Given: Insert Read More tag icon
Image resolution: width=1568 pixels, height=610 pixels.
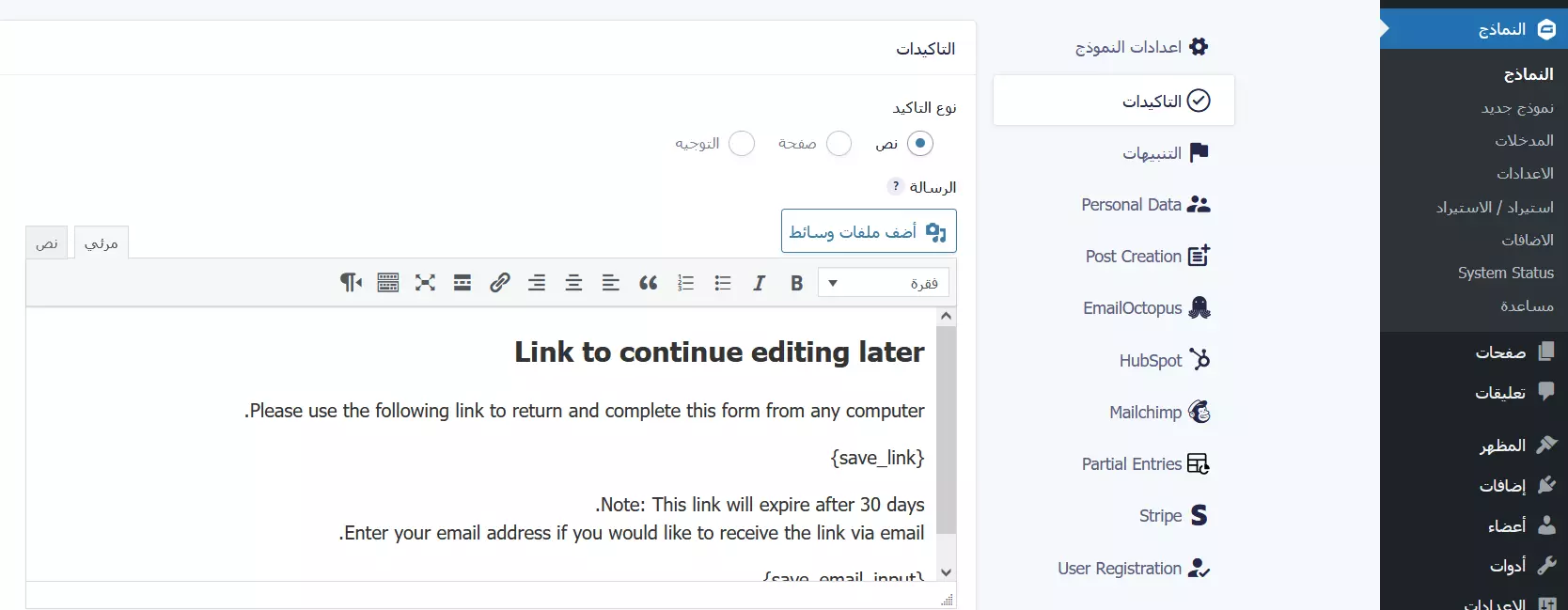Looking at the screenshot, I should [x=463, y=283].
